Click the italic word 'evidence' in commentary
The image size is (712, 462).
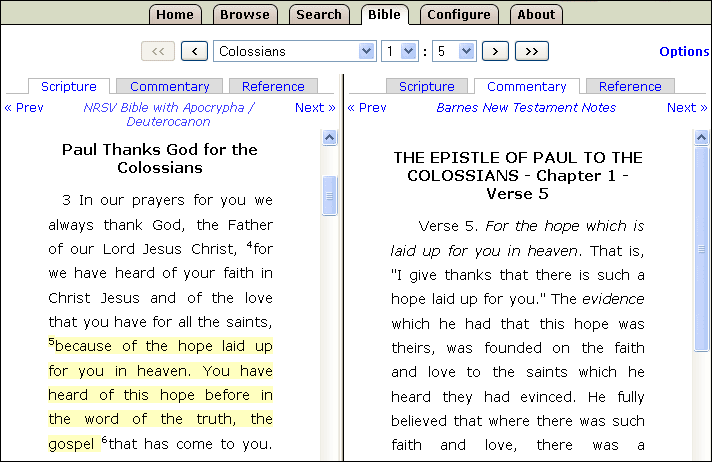613,299
